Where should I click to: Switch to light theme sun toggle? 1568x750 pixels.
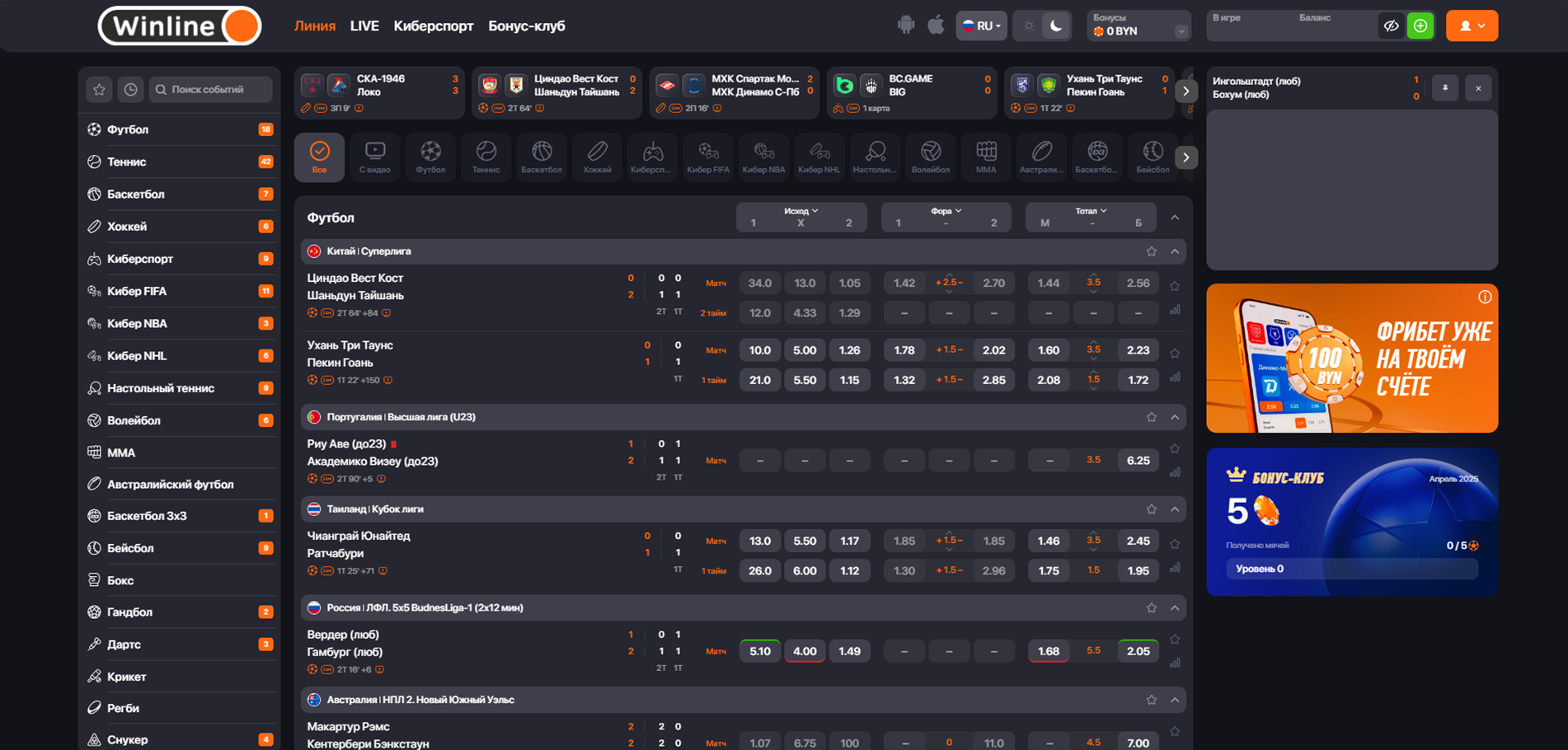tap(1028, 26)
